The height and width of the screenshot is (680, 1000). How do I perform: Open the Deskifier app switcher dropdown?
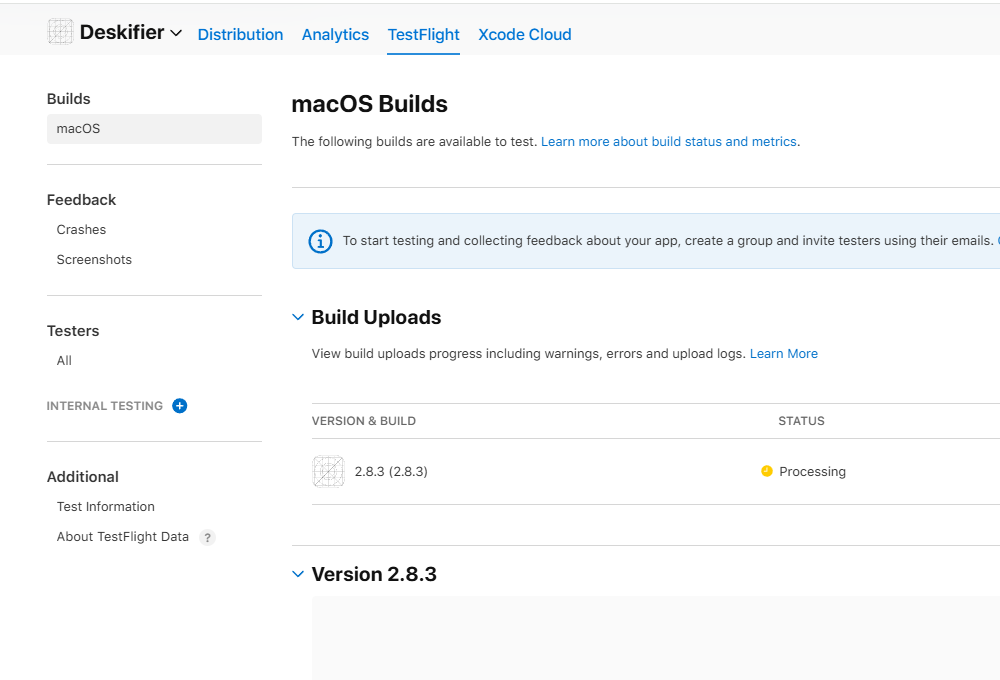tap(176, 33)
